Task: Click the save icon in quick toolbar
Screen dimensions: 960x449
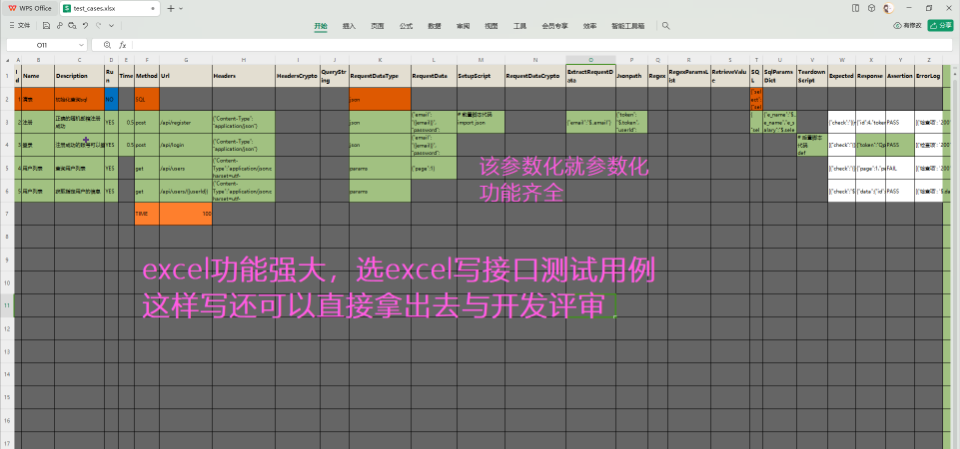Action: pos(47,26)
